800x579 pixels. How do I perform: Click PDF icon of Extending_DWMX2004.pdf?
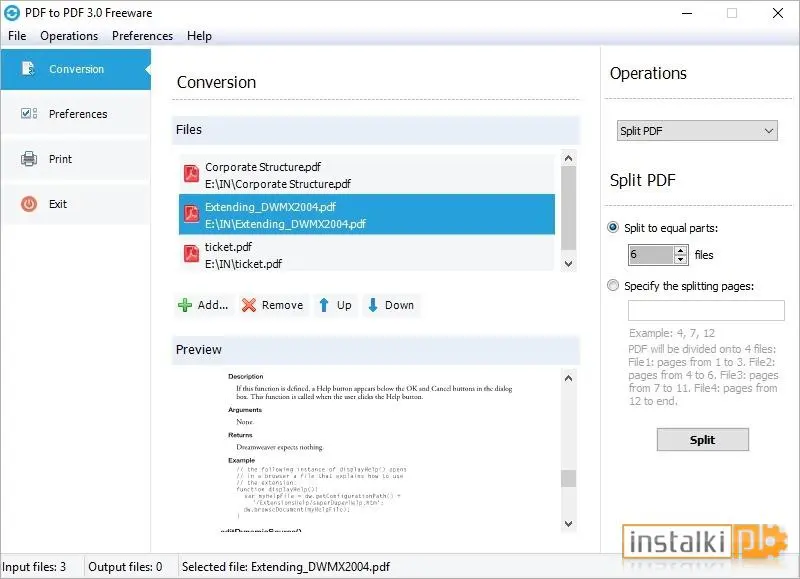coord(191,214)
